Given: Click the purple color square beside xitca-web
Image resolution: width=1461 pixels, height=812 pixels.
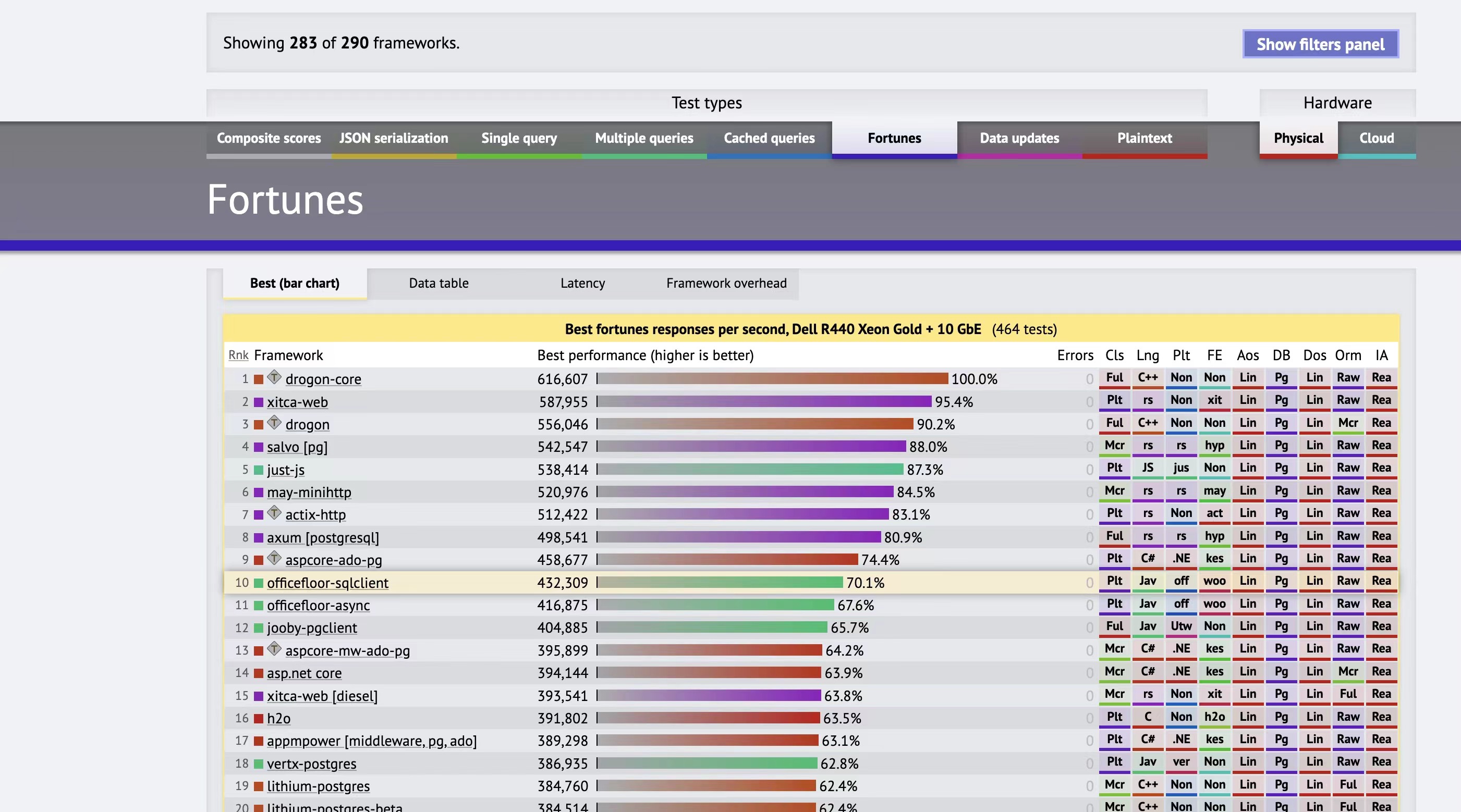Looking at the screenshot, I should point(259,402).
